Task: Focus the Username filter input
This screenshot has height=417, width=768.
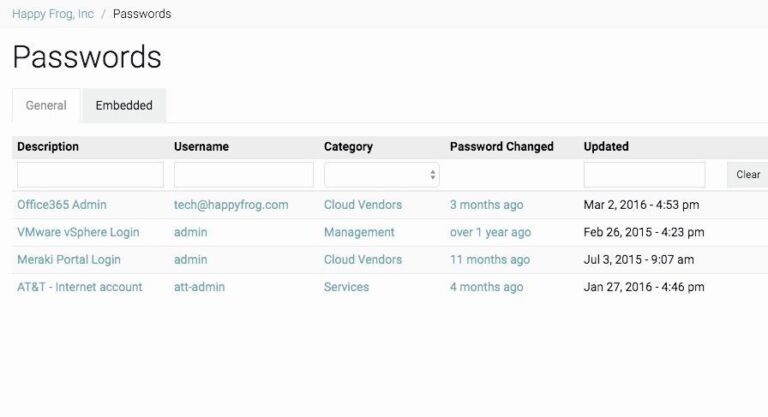Action: (x=243, y=175)
